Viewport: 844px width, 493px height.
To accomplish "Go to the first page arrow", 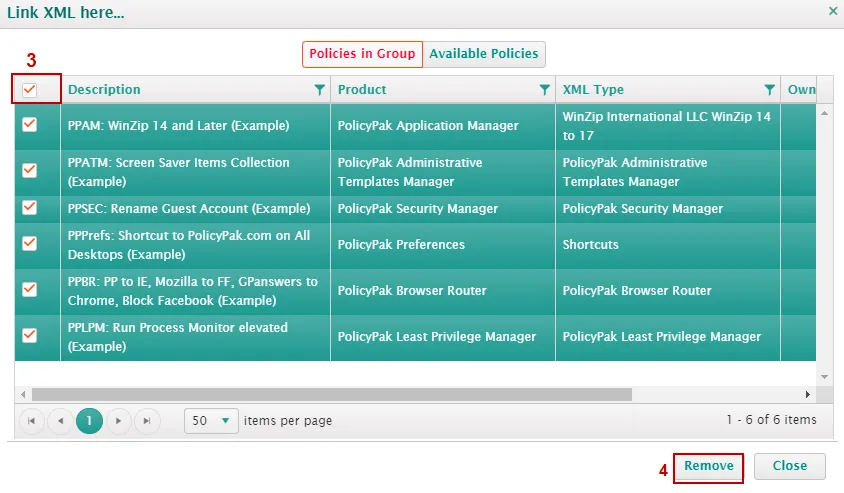I will pyautogui.click(x=32, y=421).
